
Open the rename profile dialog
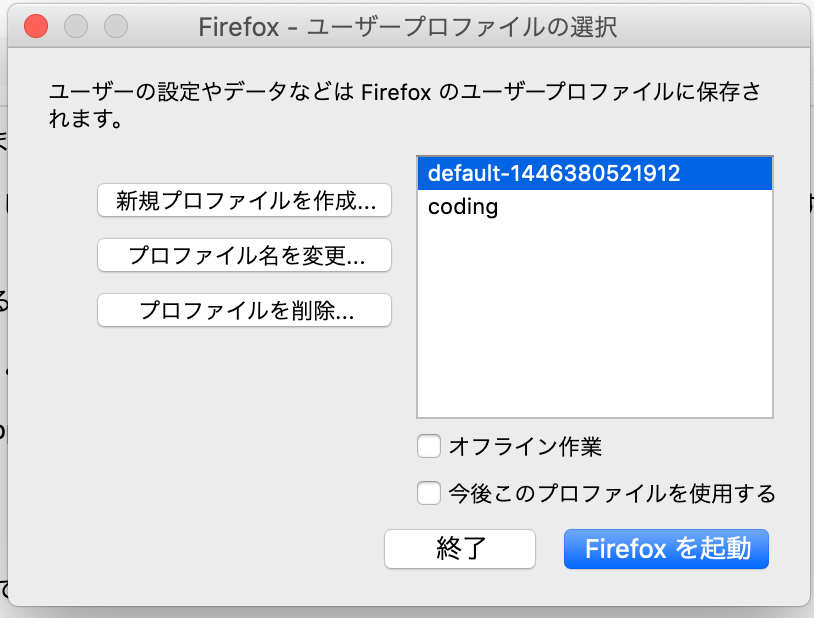click(244, 255)
